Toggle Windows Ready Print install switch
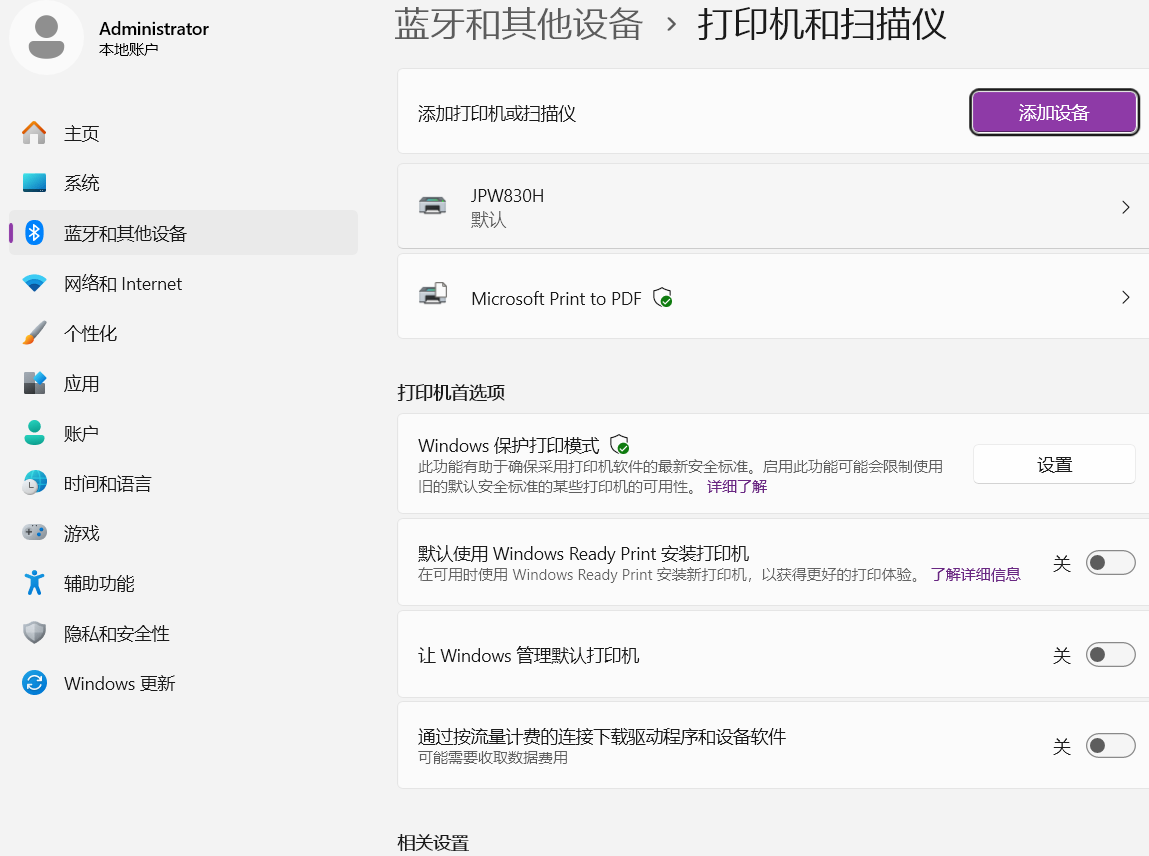Image resolution: width=1149 pixels, height=856 pixels. coord(1111,563)
